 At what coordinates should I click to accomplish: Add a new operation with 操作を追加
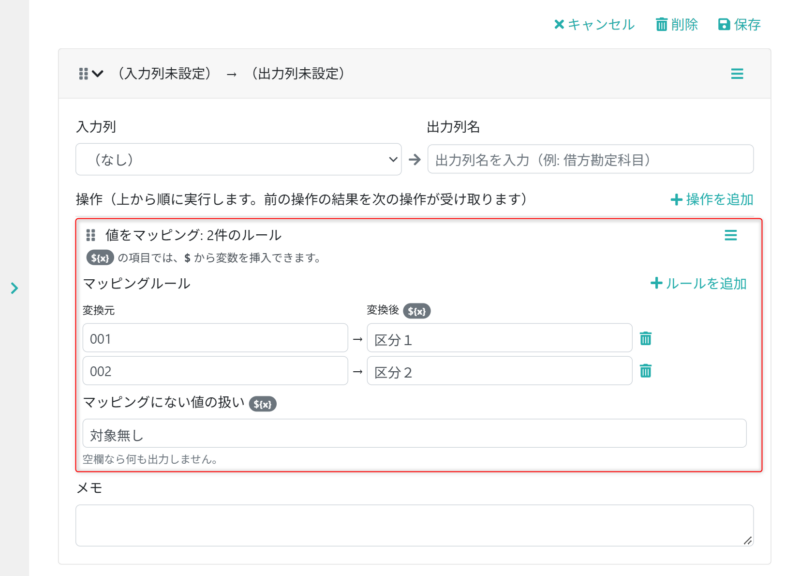pos(712,199)
